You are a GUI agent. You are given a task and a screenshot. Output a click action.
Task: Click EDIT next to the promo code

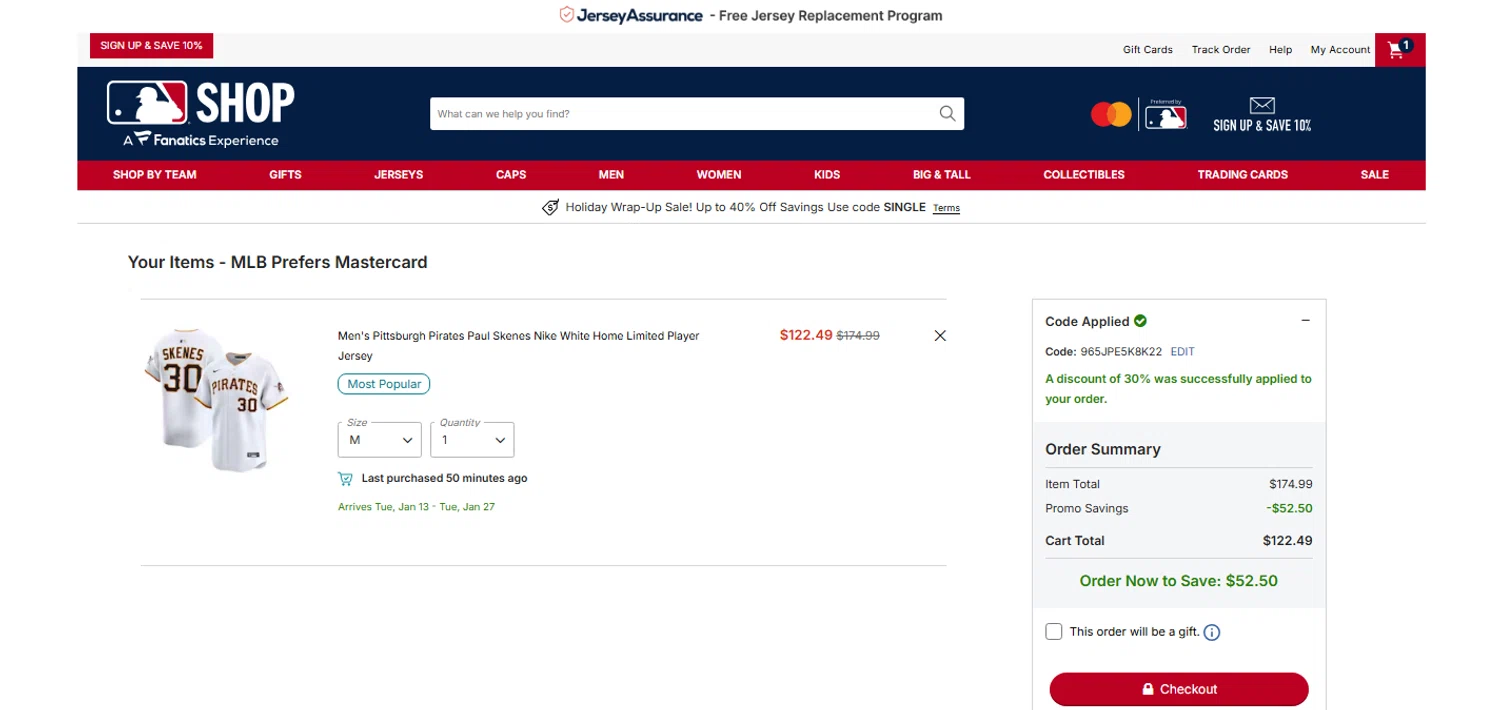pyautogui.click(x=1182, y=352)
